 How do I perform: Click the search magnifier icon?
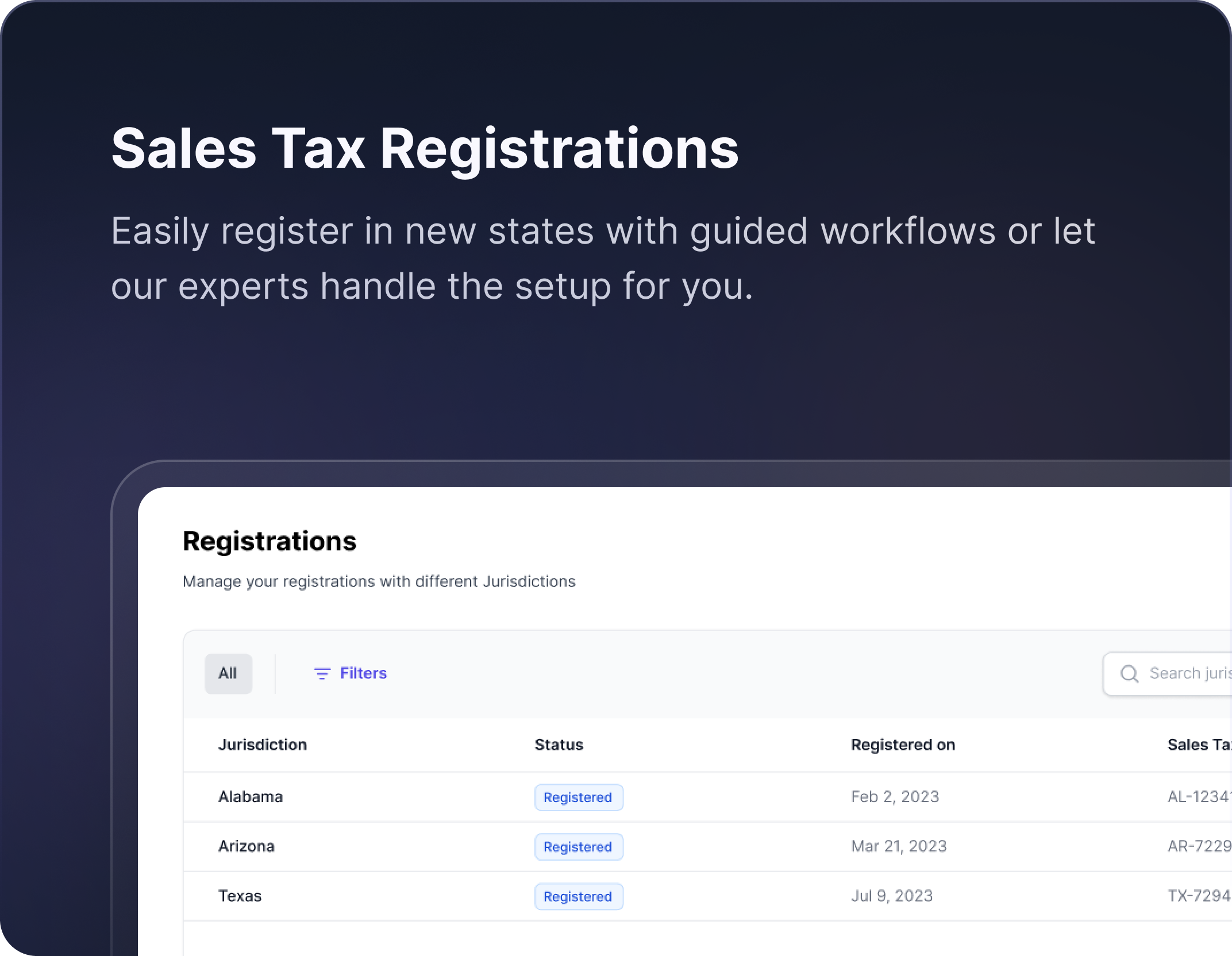pos(1129,674)
